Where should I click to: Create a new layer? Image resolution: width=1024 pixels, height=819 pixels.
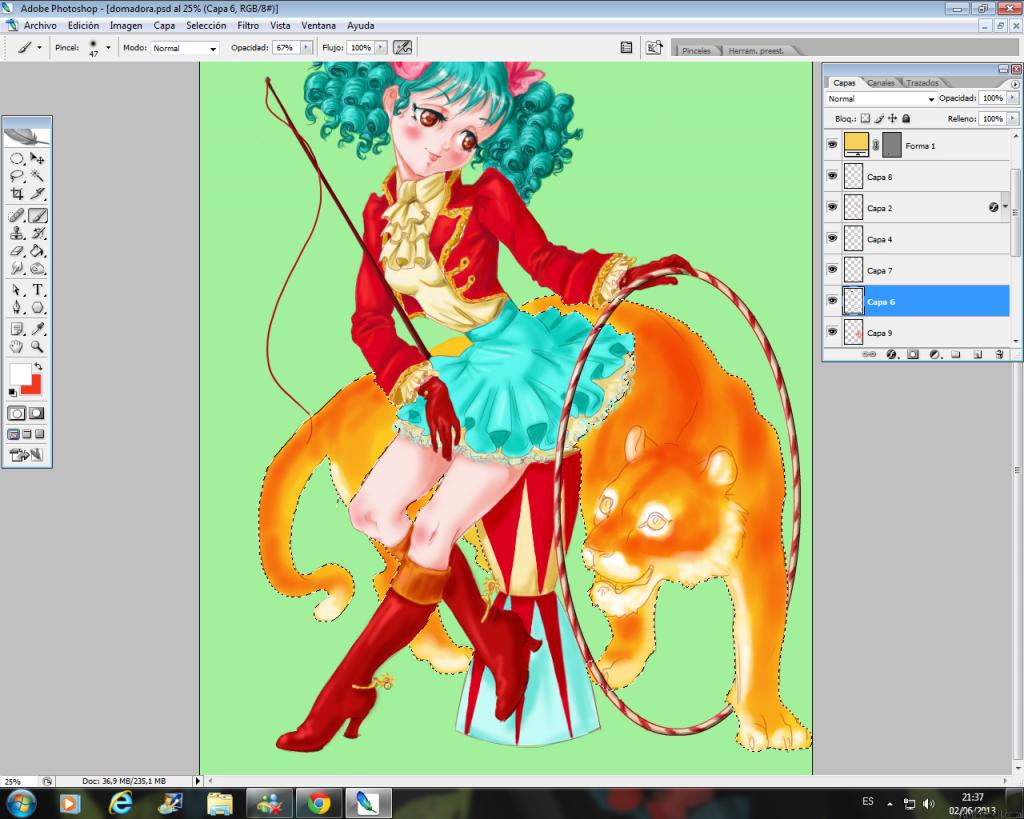[978, 355]
